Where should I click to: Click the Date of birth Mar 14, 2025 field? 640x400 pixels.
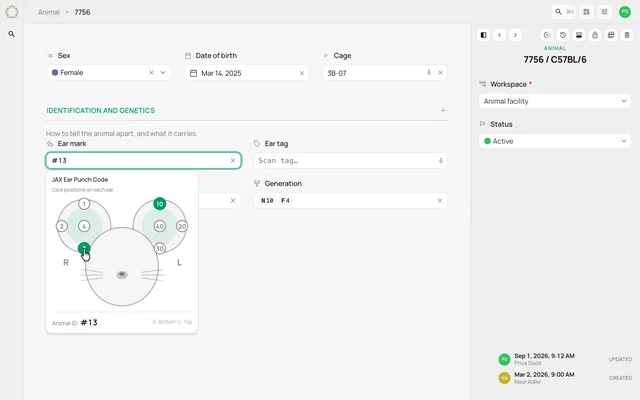click(247, 73)
